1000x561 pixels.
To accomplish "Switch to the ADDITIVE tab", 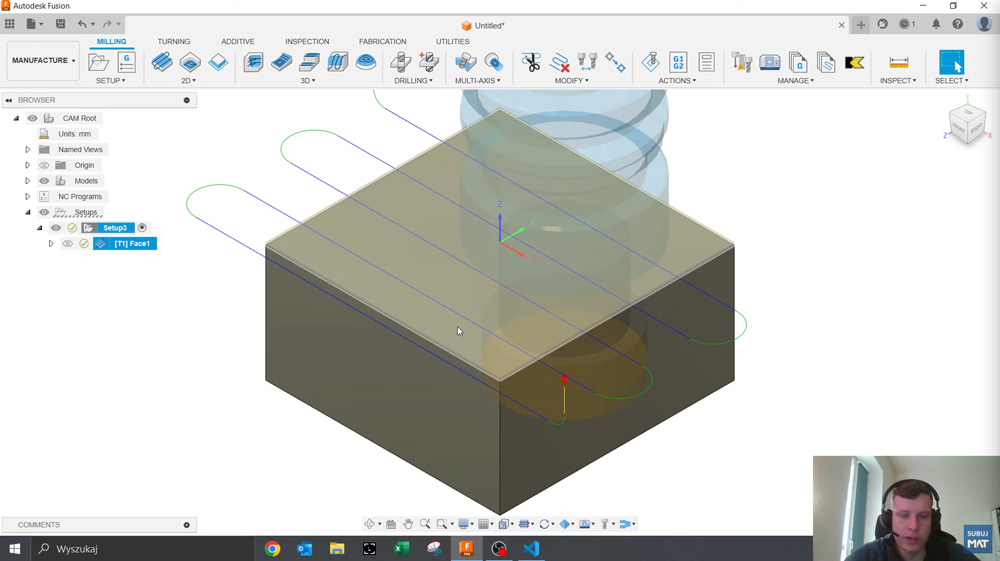I will (x=238, y=41).
